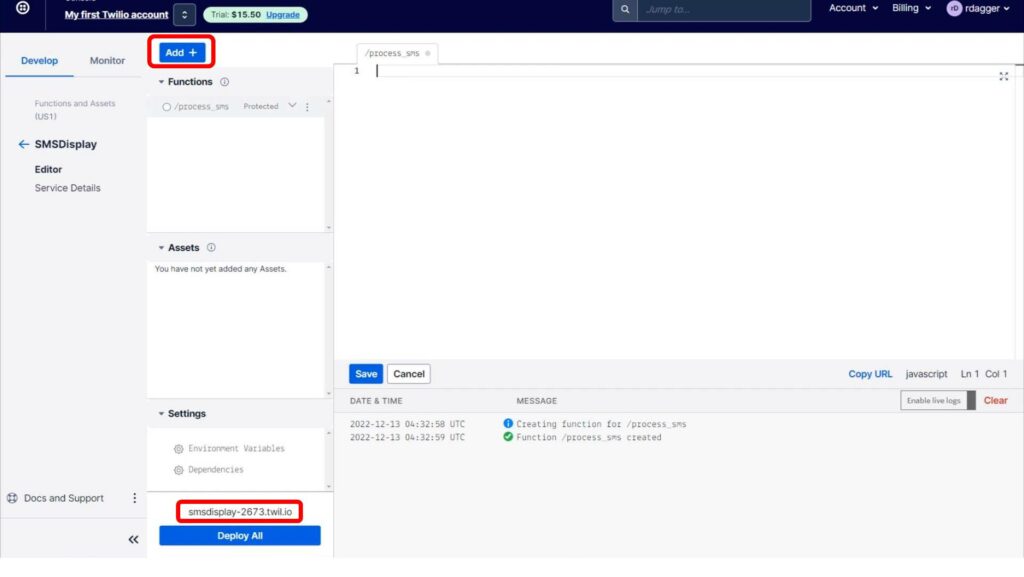Switch to the Monitor tab
The height and width of the screenshot is (577, 1024).
(x=107, y=61)
